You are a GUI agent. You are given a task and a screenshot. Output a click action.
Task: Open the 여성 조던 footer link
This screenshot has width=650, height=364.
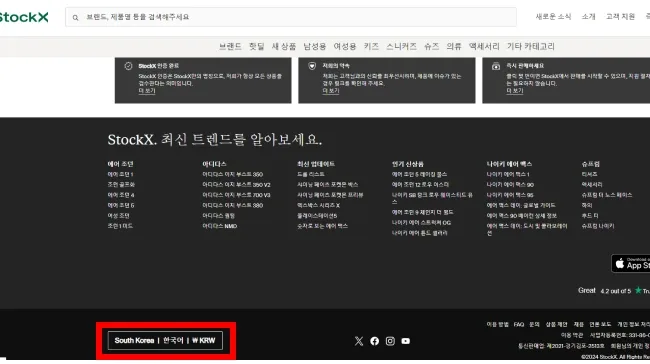tap(119, 216)
